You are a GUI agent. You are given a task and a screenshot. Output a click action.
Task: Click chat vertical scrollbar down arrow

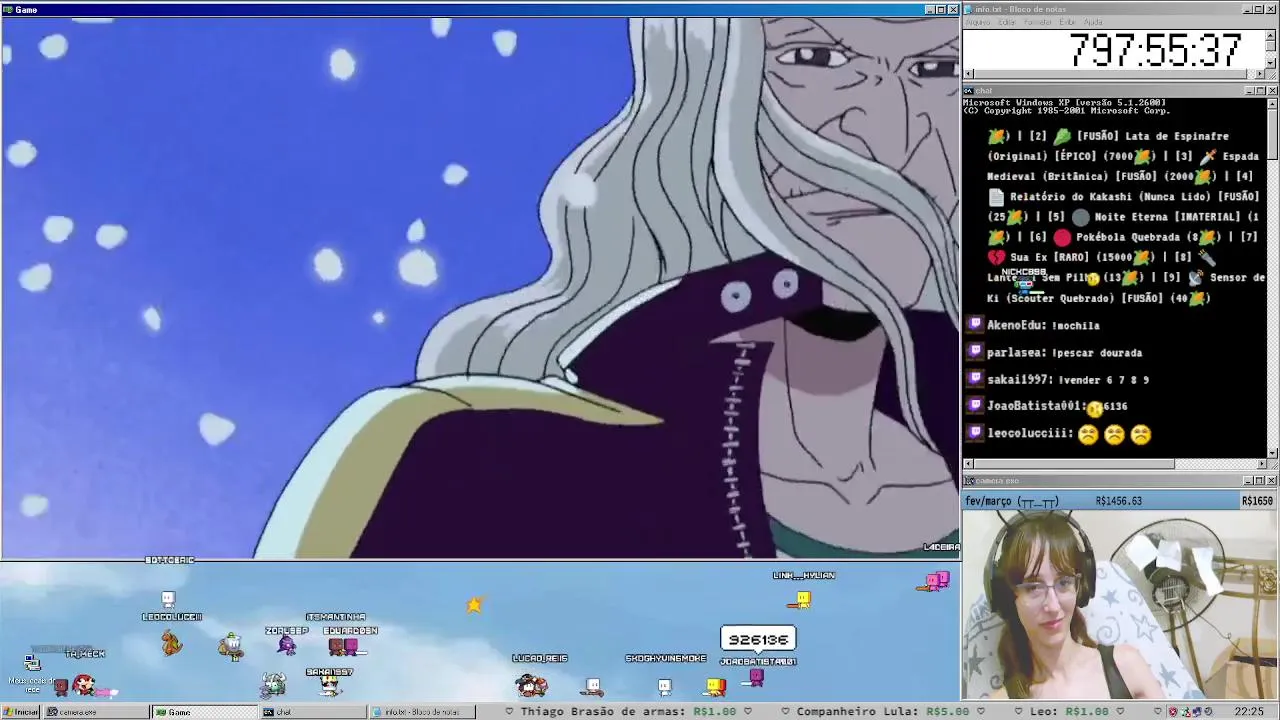click(1272, 453)
